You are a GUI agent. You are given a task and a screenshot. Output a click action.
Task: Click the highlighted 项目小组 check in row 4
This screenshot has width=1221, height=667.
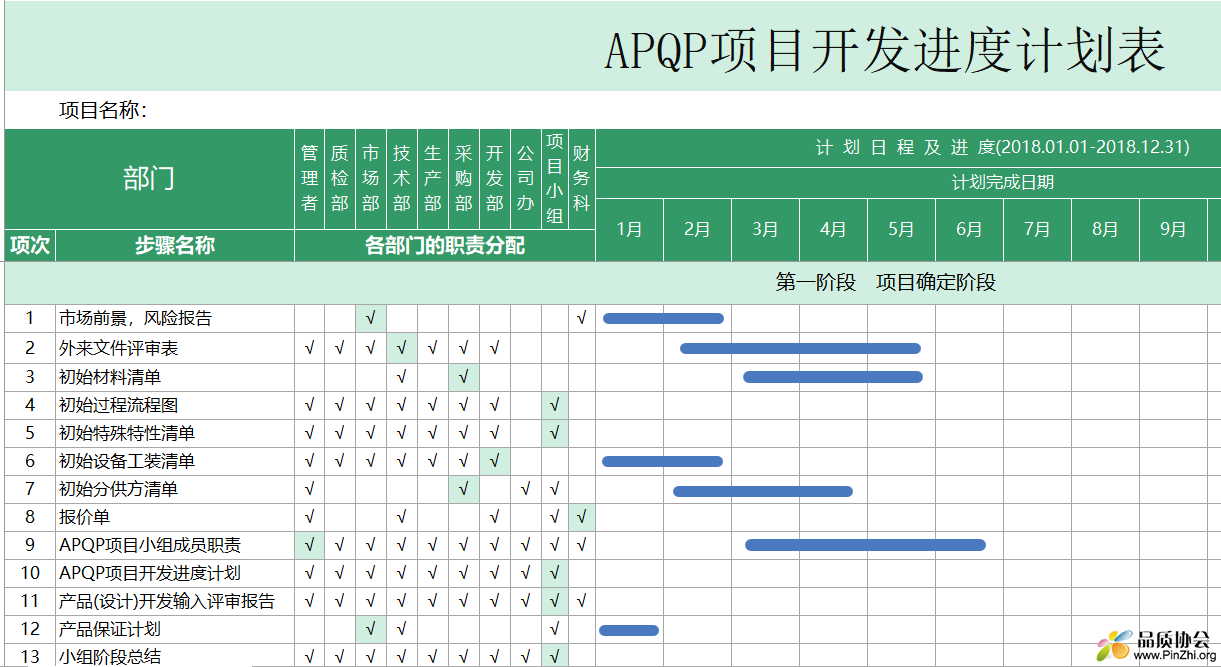[555, 405]
